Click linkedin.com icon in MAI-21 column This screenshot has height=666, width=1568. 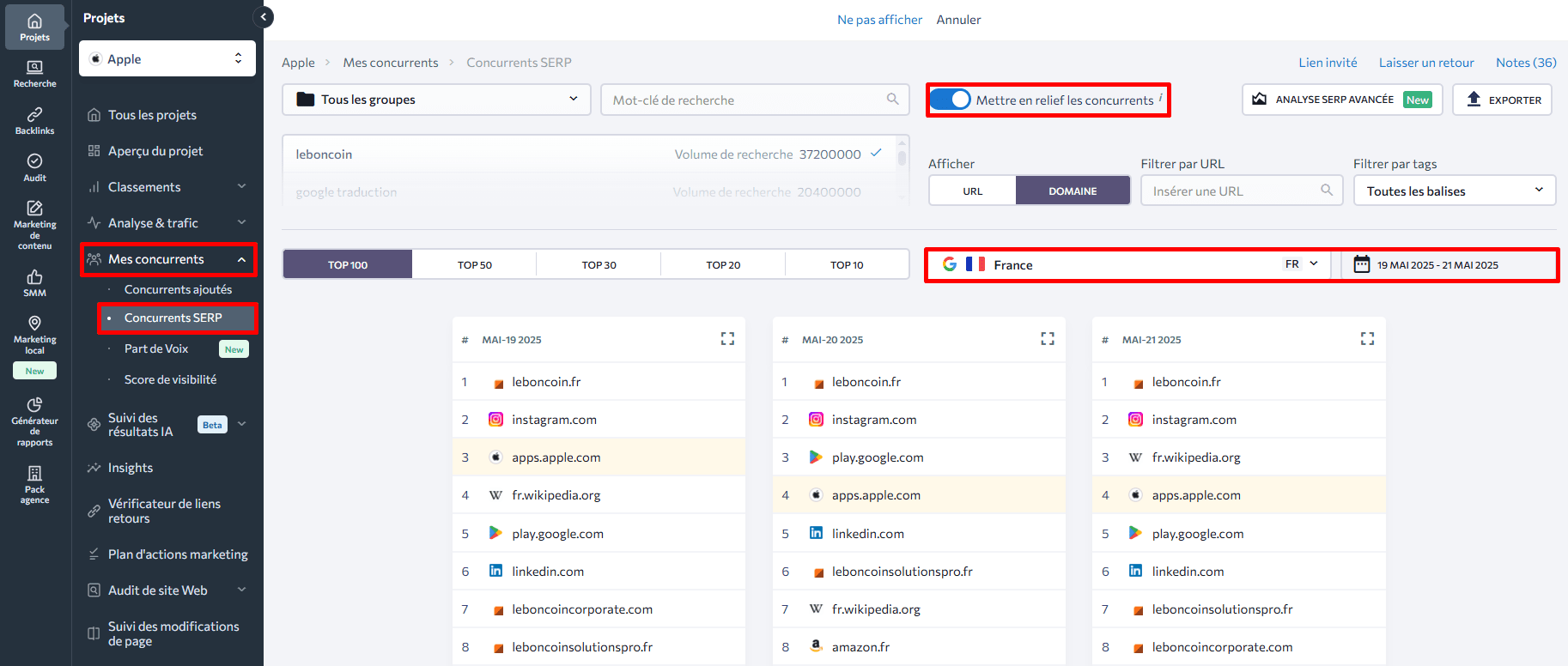click(1135, 571)
